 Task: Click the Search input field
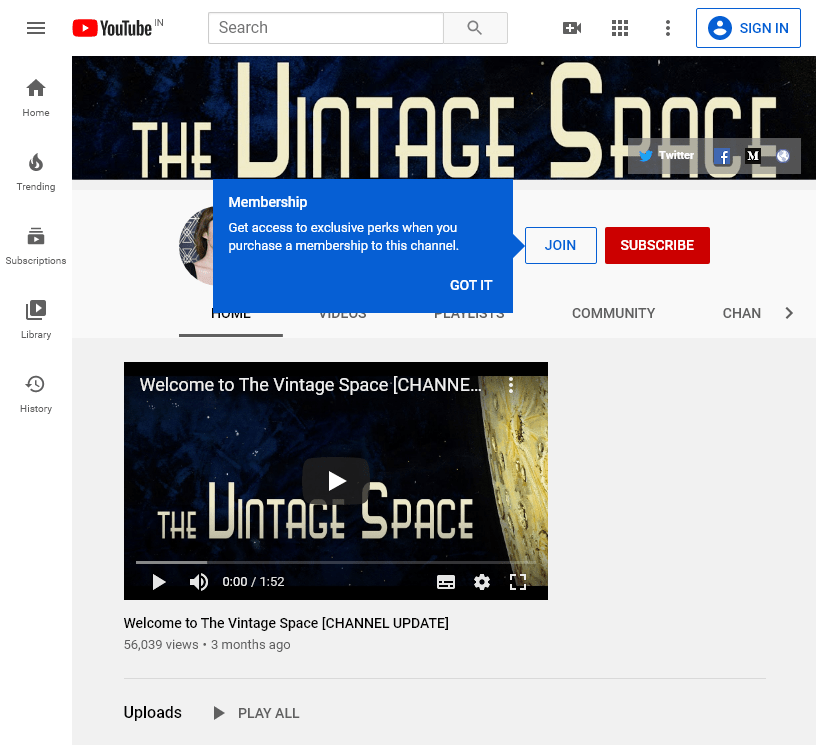tap(326, 28)
